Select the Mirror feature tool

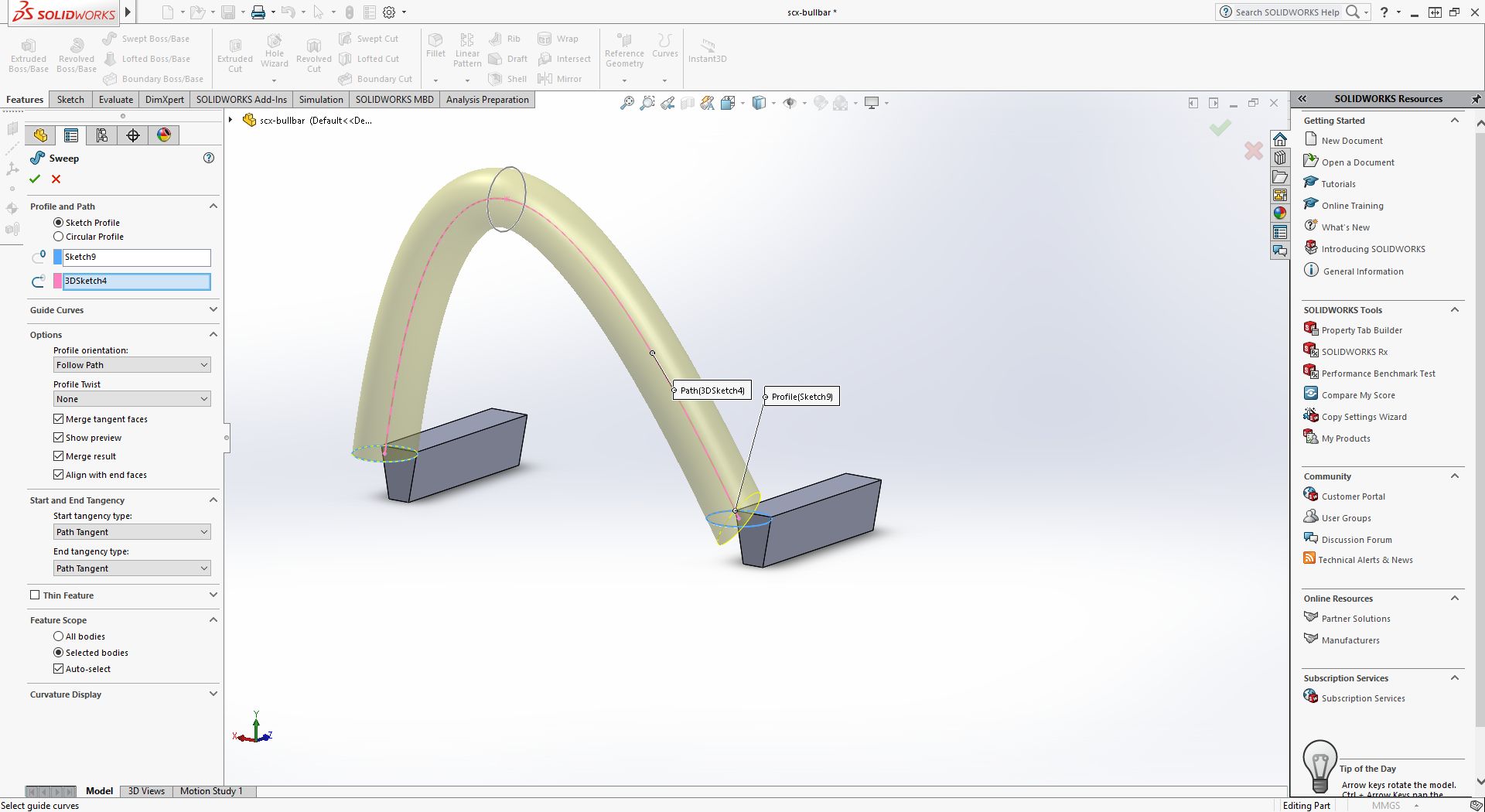(562, 78)
